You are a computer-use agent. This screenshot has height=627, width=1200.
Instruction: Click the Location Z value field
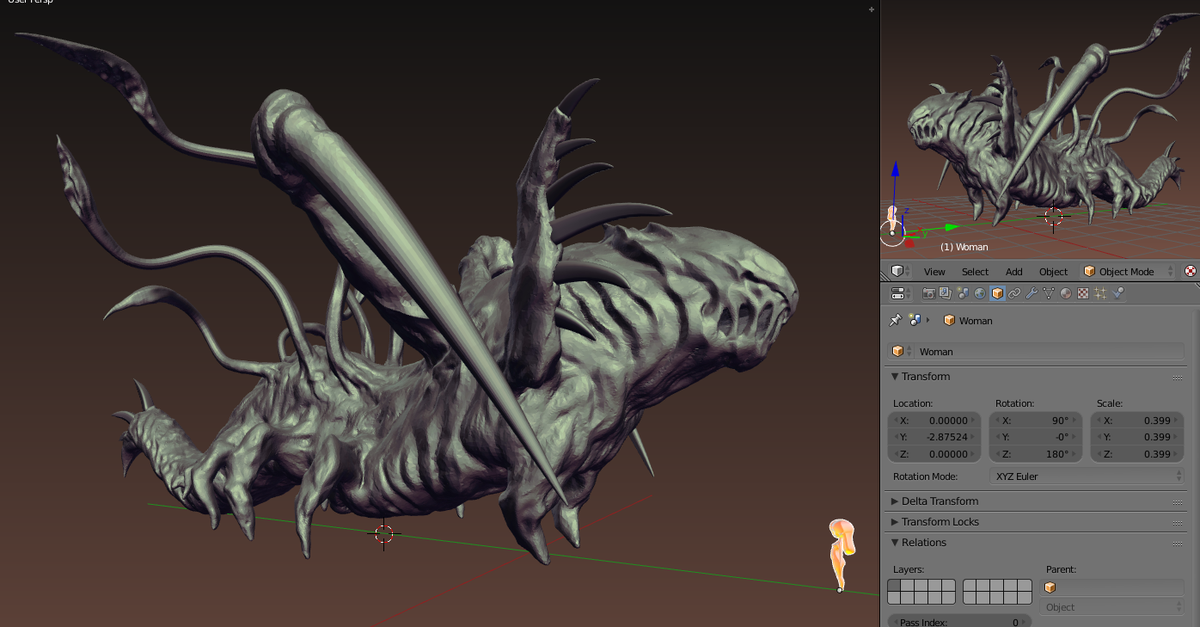click(x=935, y=454)
